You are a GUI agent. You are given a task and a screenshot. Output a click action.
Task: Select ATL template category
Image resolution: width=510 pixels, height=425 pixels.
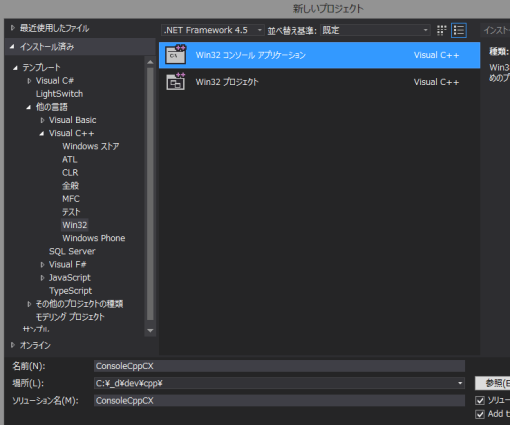tap(70, 160)
